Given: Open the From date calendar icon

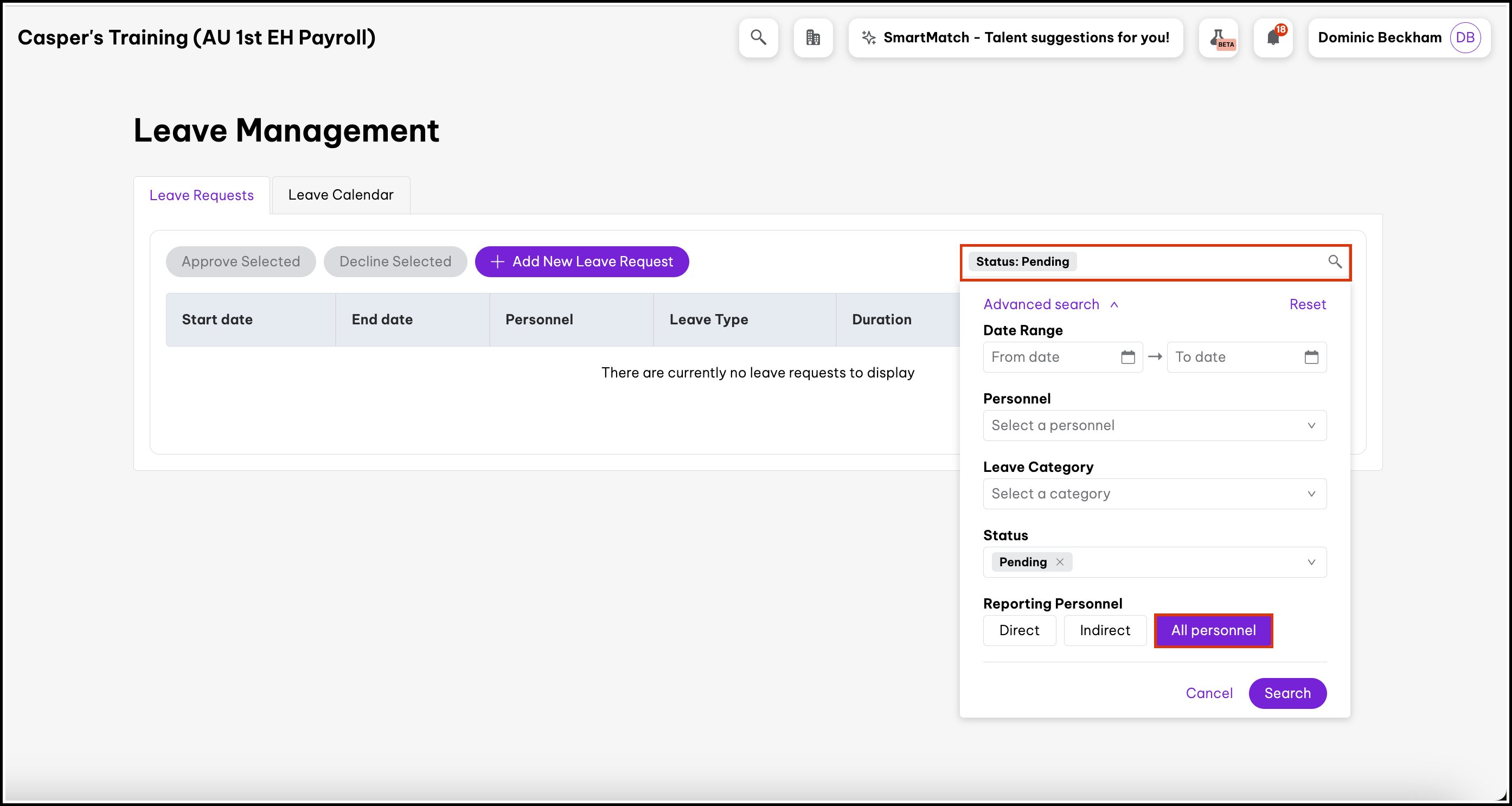Looking at the screenshot, I should coord(1127,357).
